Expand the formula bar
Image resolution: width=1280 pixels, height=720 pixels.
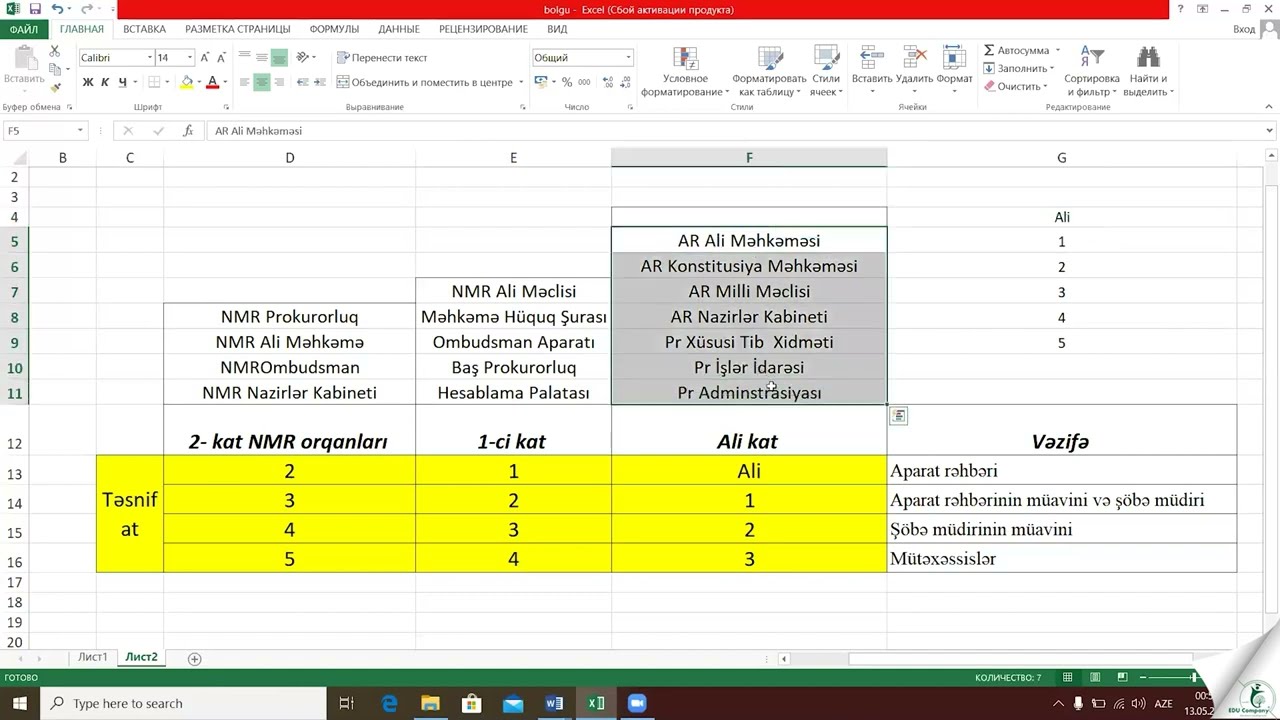(x=1270, y=131)
